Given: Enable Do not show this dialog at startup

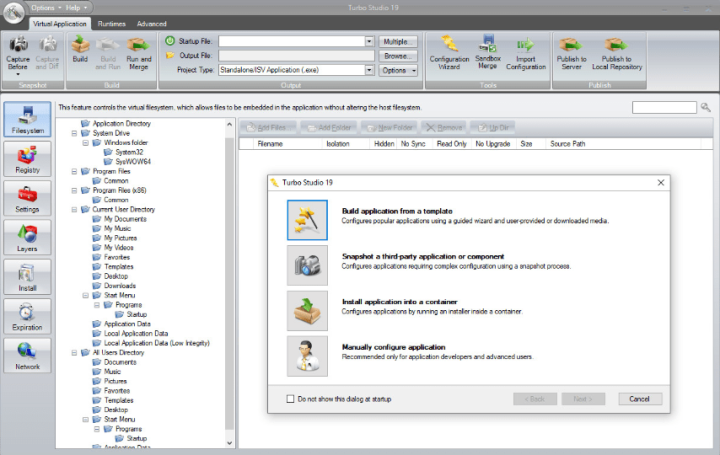Looking at the screenshot, I should pos(290,399).
